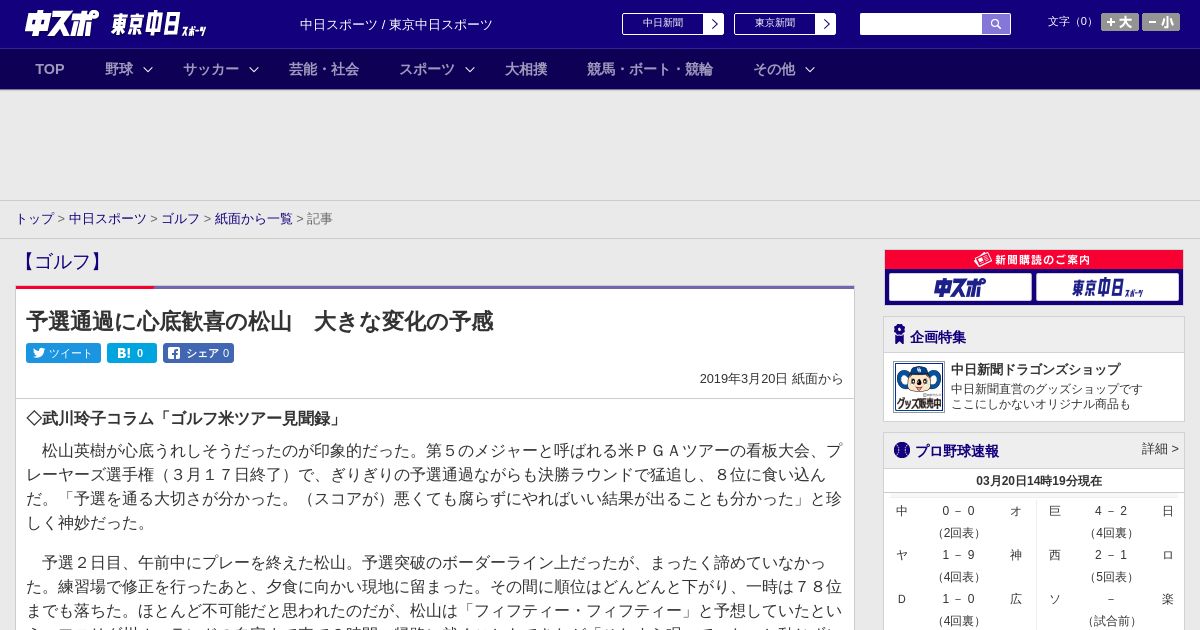Screen dimensions: 1200x630
Task: Expand chevron next to その他
Action: point(810,70)
